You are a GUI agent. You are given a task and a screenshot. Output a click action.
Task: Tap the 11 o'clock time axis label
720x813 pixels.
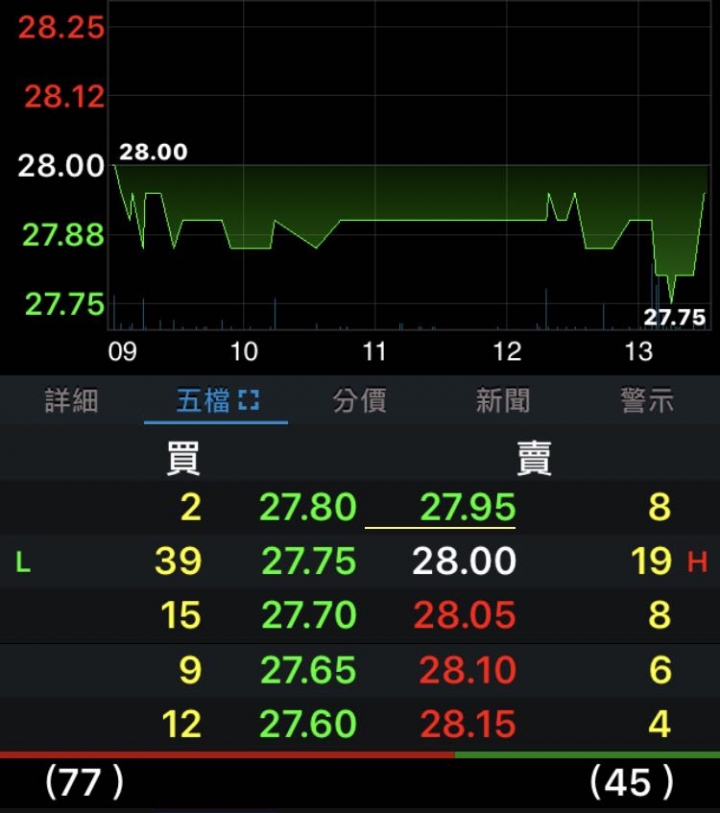375,352
